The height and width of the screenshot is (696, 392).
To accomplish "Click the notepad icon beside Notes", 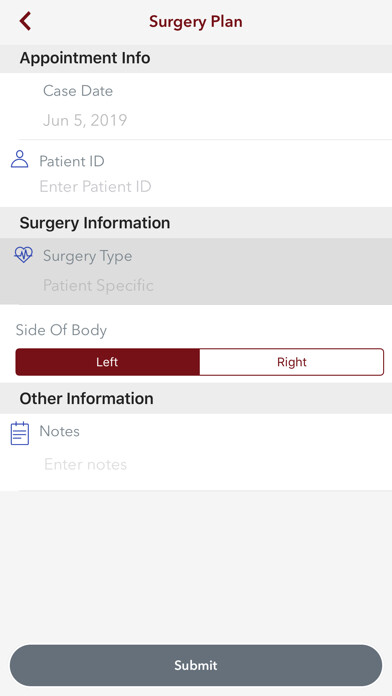I will [20, 433].
